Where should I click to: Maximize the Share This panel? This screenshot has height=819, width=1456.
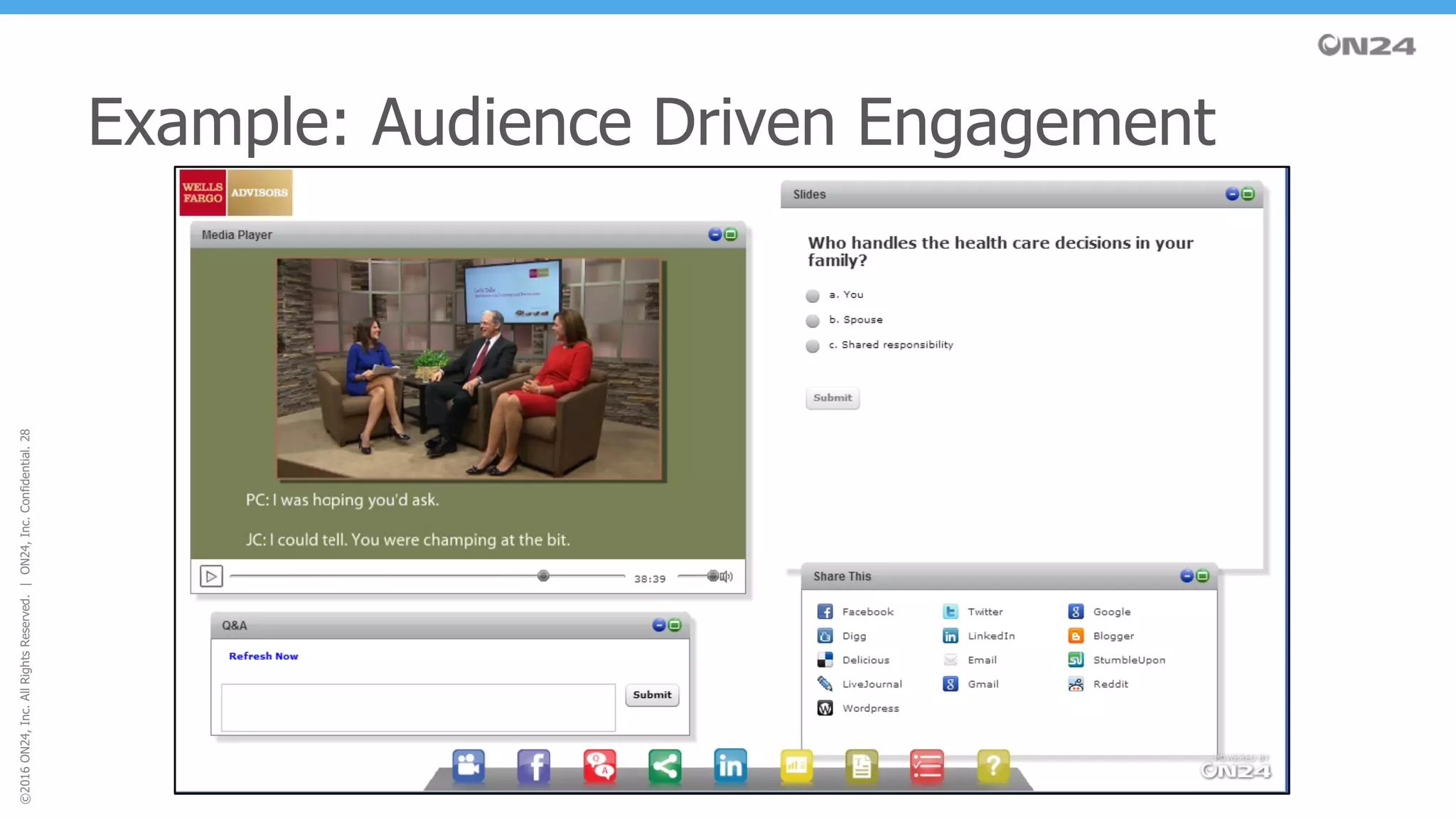[1202, 576]
